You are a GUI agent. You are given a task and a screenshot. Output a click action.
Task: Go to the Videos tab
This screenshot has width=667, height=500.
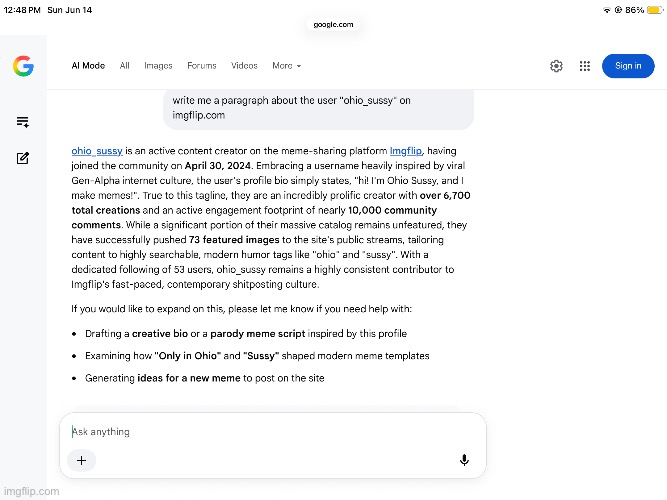pos(244,66)
